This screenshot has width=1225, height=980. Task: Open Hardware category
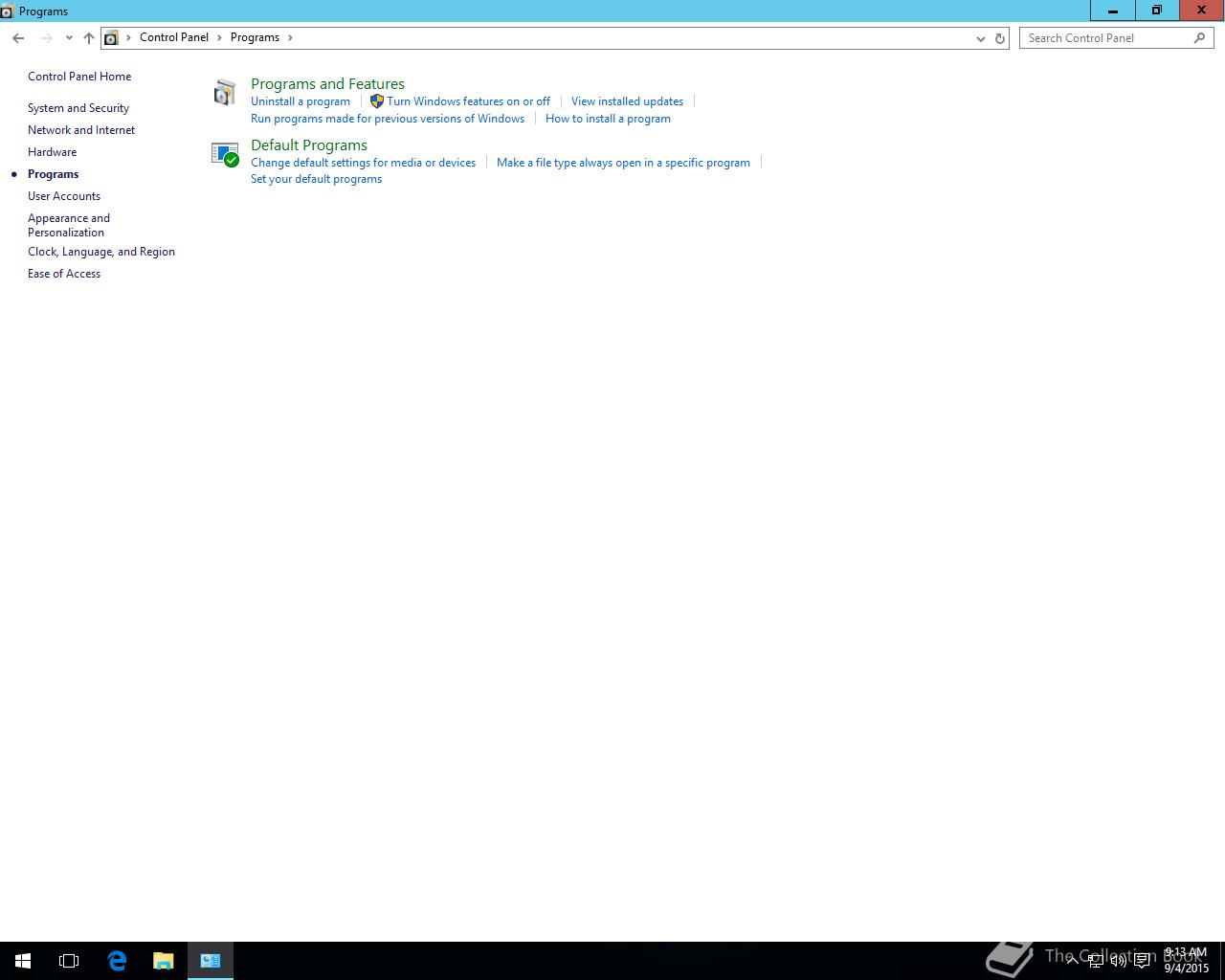(x=52, y=152)
